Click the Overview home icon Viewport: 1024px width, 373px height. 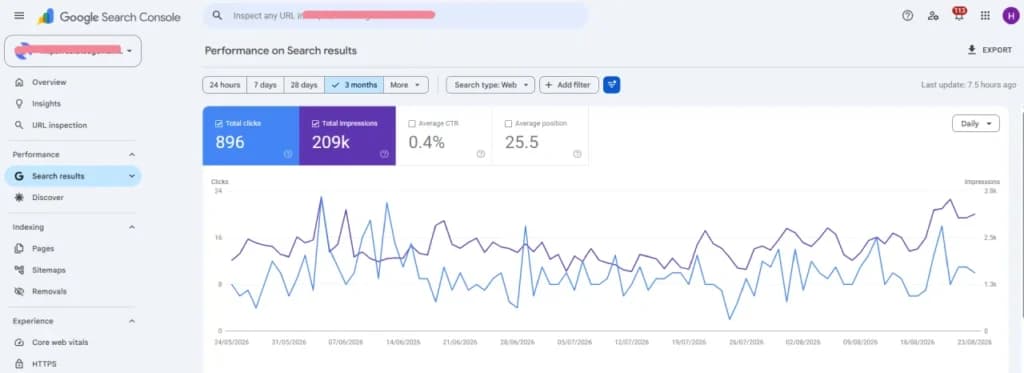point(19,82)
